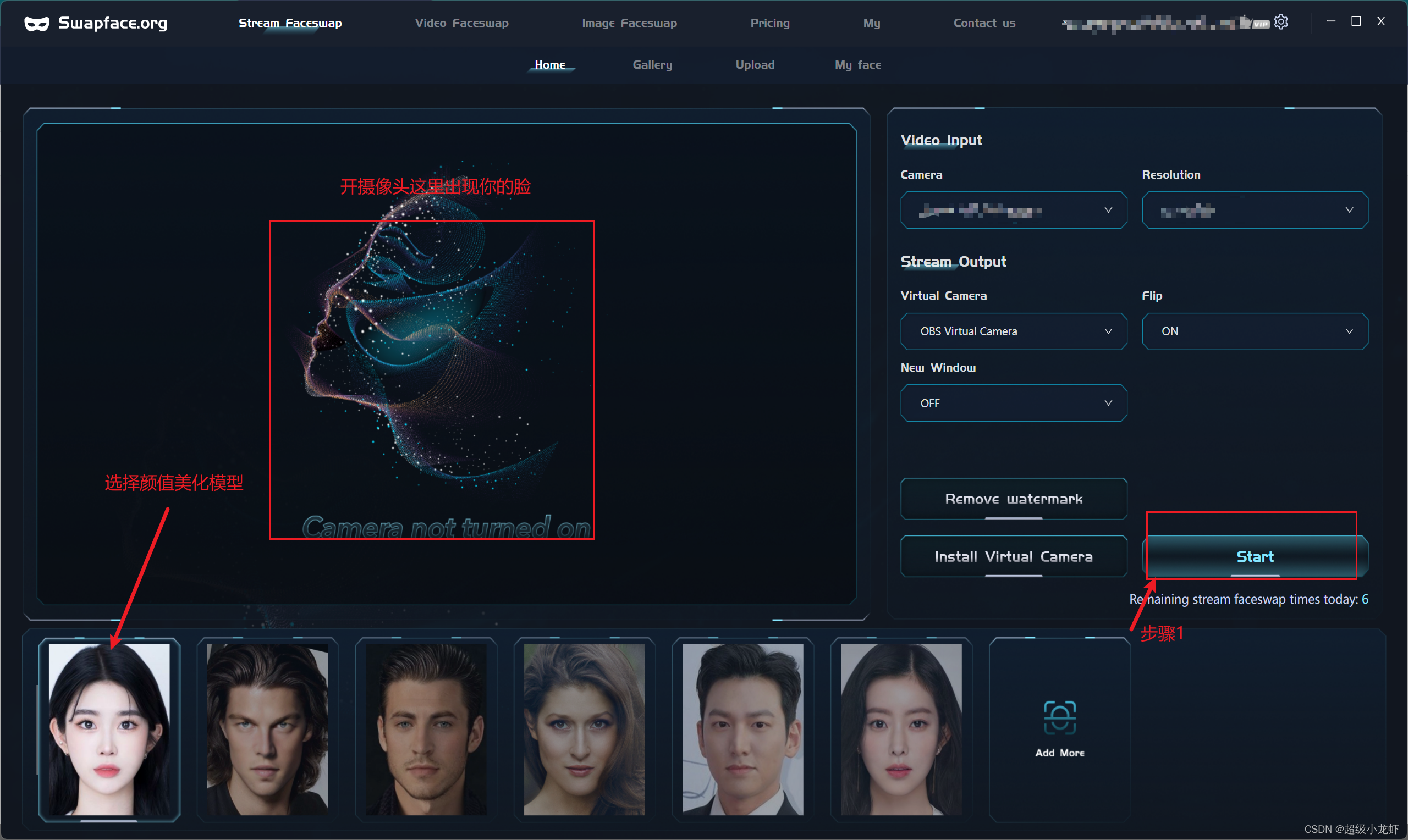Open the Pricing menu item
Viewport: 1408px width, 840px height.
click(769, 23)
